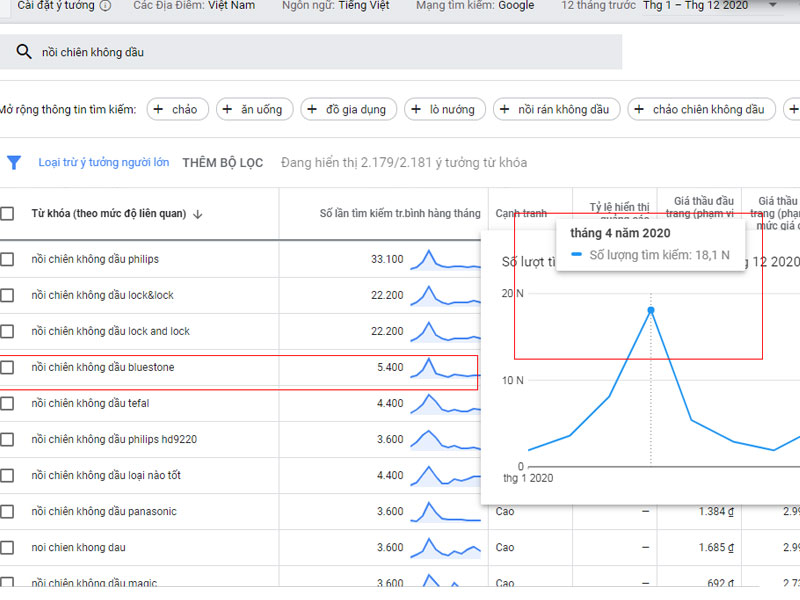Screen dimensions: 800x600
Task: Click trend sparkline for lock&lock keyword
Action: (445, 295)
